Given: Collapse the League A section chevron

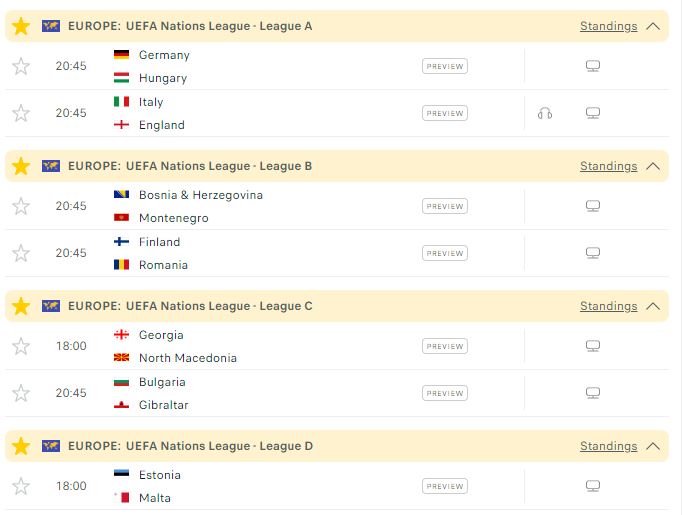Looking at the screenshot, I should coord(653,26).
